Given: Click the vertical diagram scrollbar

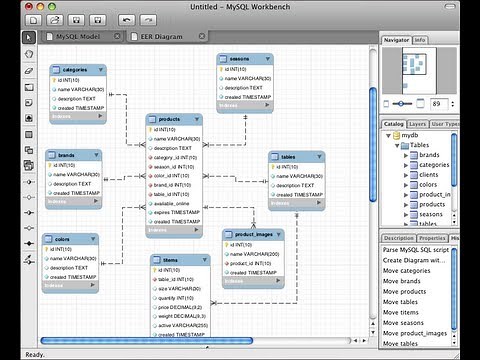Looking at the screenshot, I should coord(373,144).
